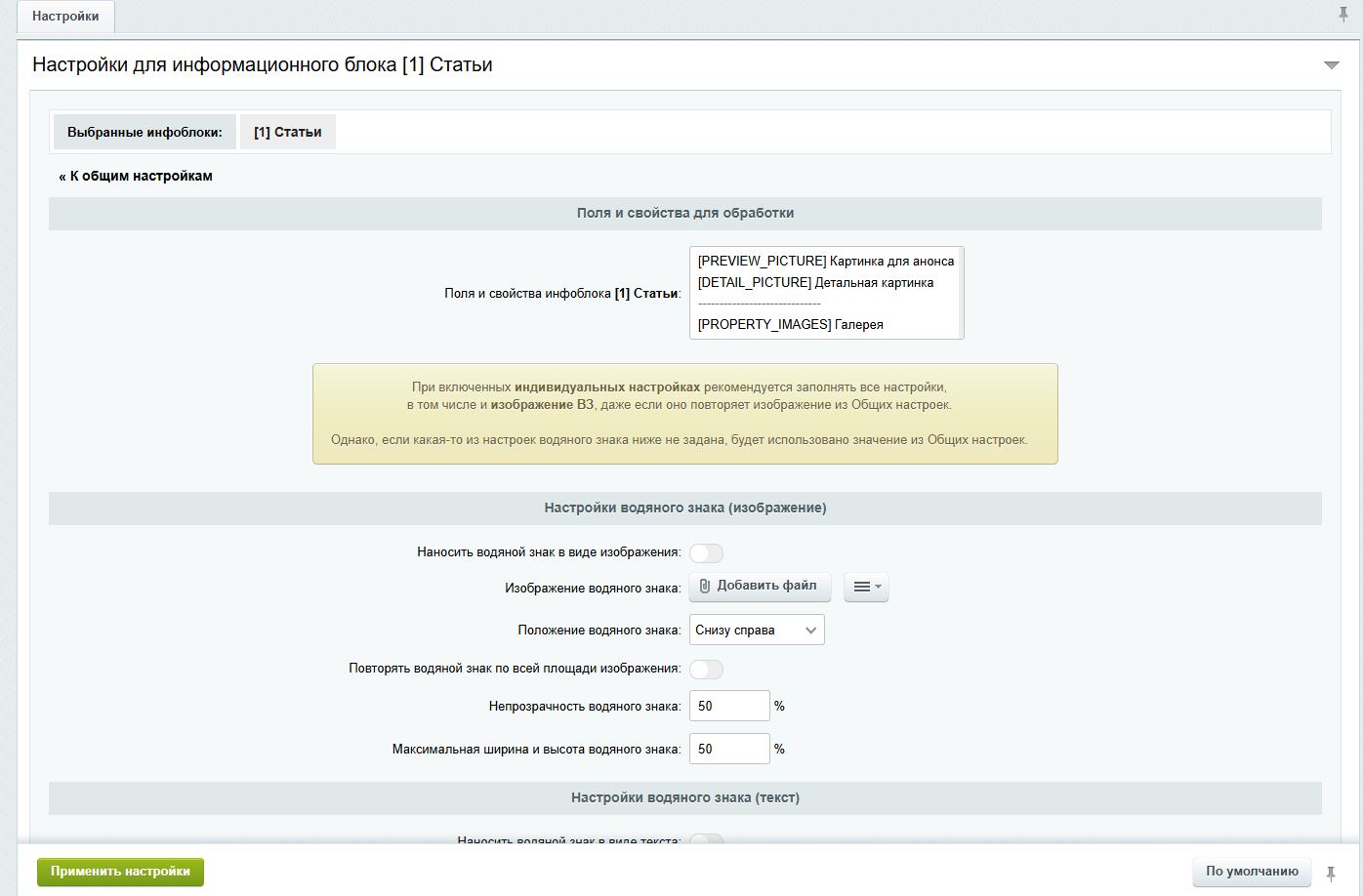The width and height of the screenshot is (1363, 896).
Task: Select [PROPERTY_IMAGES] Галерея option
Action: coord(790,324)
